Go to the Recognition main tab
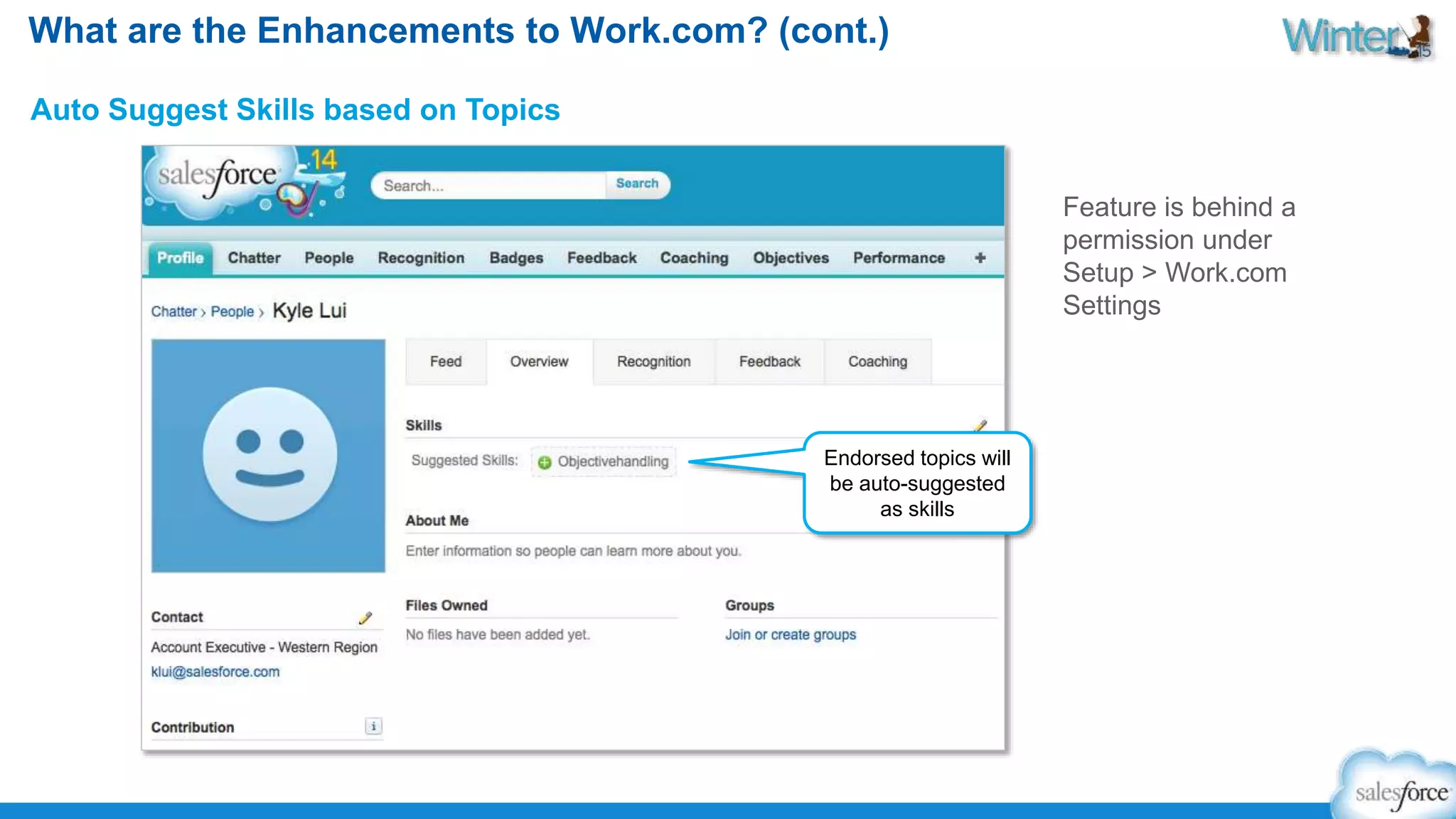1456x819 pixels. pos(421,258)
